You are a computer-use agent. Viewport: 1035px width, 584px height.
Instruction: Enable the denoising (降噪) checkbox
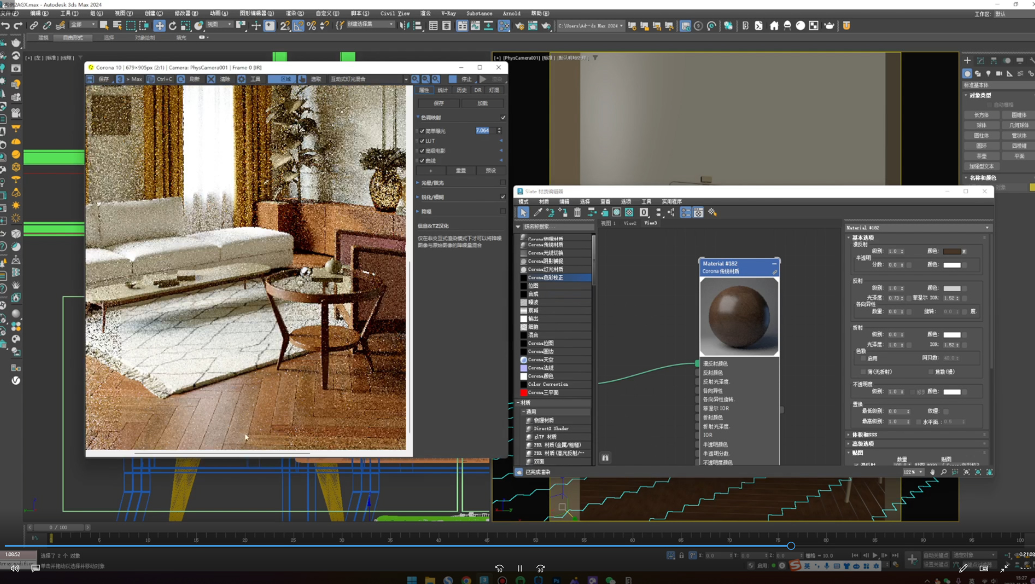(x=503, y=211)
